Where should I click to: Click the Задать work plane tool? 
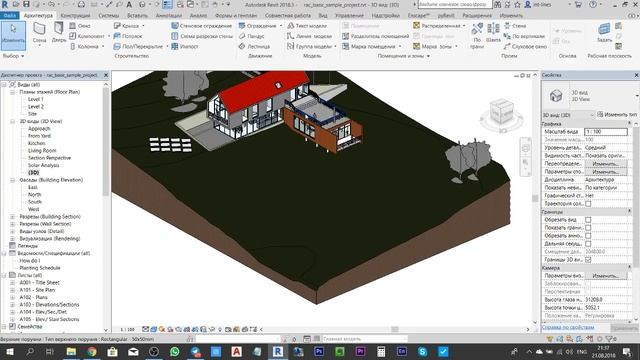tap(604, 32)
